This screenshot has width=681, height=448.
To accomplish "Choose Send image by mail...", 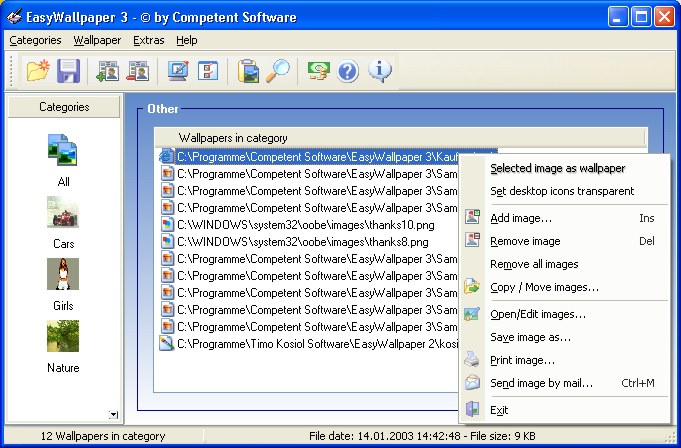I will click(564, 383).
